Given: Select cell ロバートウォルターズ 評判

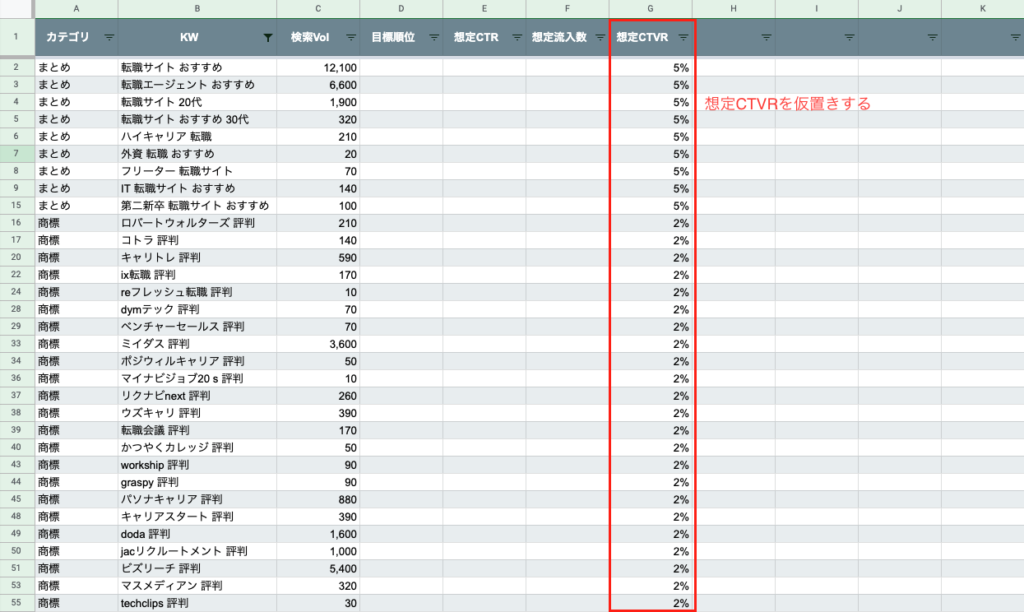Looking at the screenshot, I should click(x=197, y=223).
